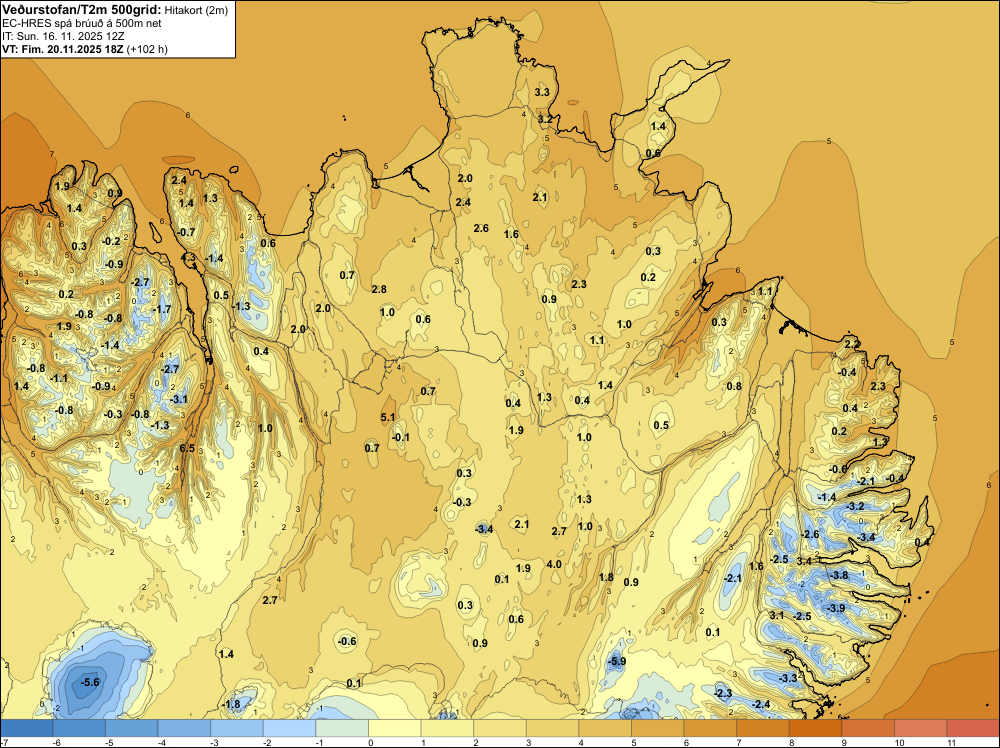Click the '(+102 h)' forecast offset
Screen dimensions: 1000x748
(x=147, y=49)
